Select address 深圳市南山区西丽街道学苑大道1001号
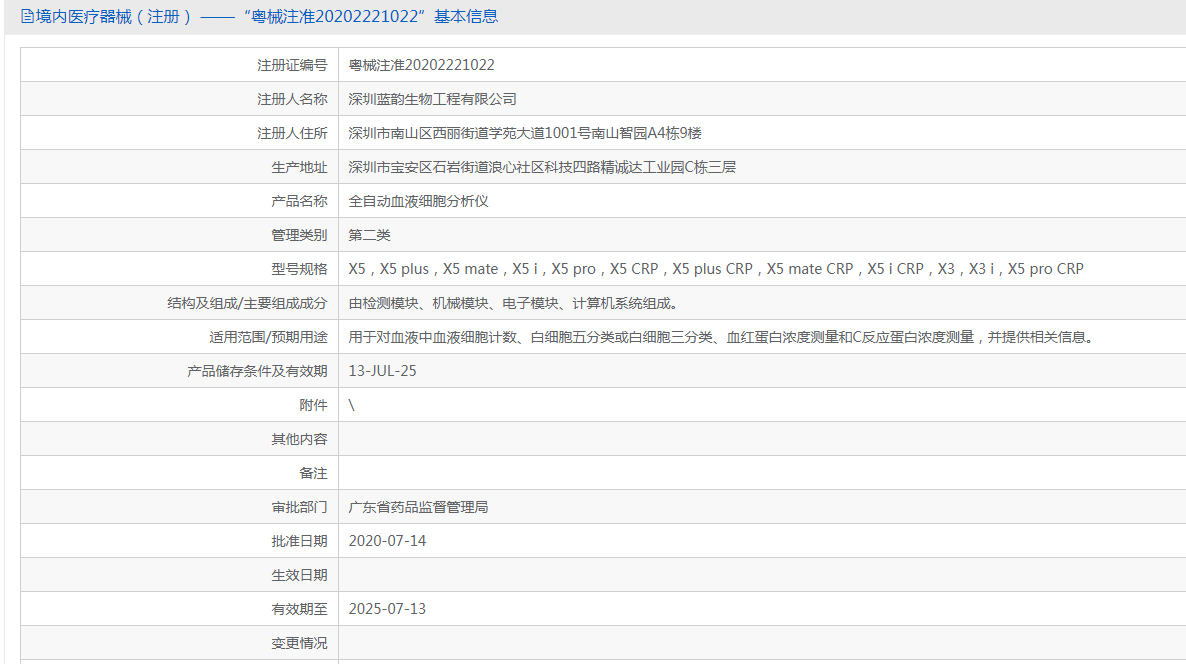The width and height of the screenshot is (1186, 664). [469, 133]
